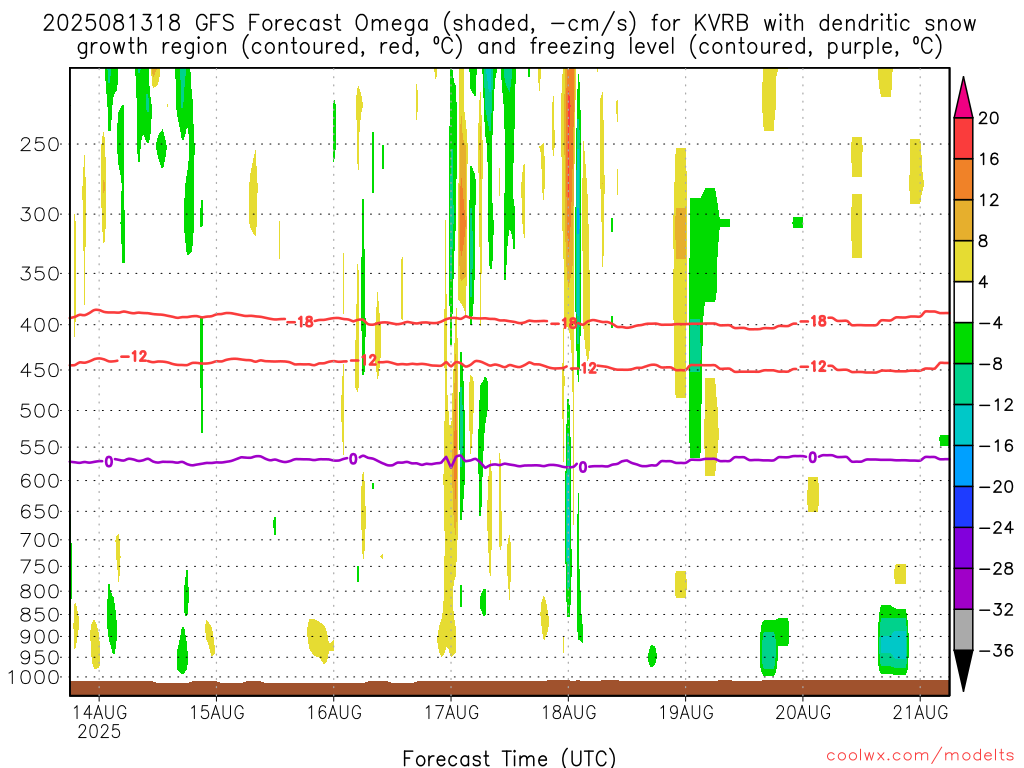Click the 19AUG time axis label

[686, 712]
